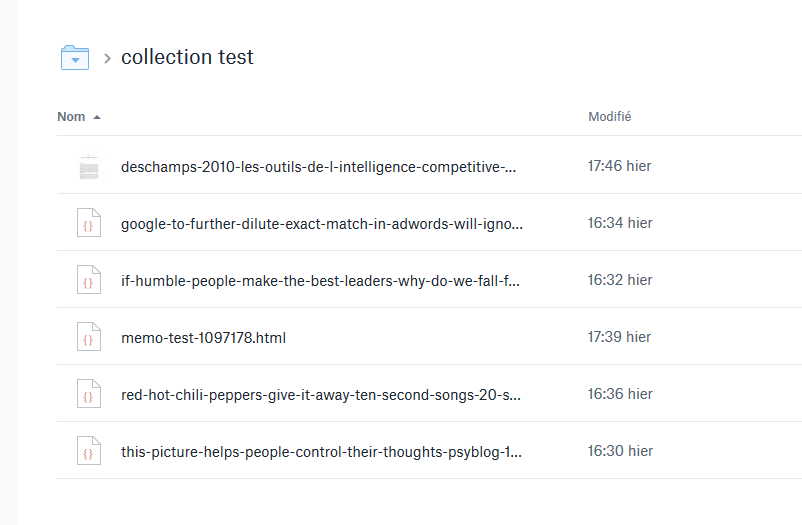Click the collection test folder title

(x=187, y=57)
